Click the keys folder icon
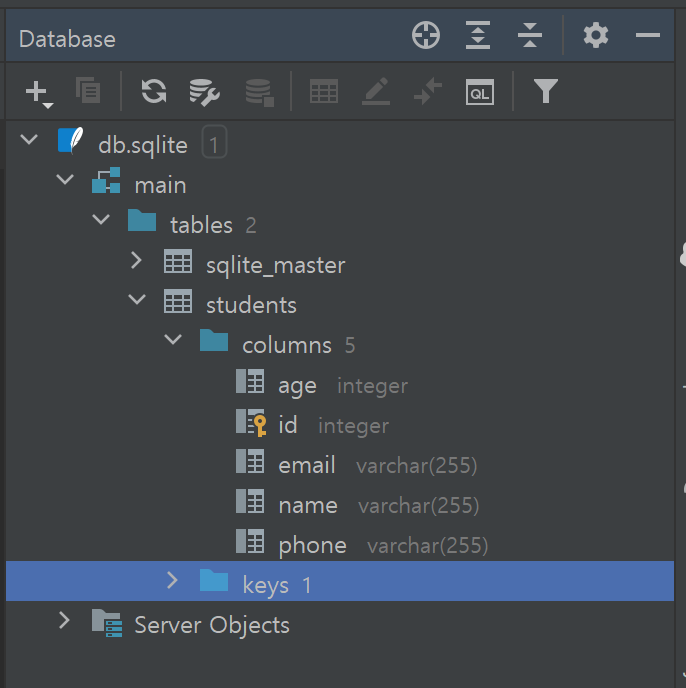This screenshot has width=686, height=688. [x=214, y=580]
